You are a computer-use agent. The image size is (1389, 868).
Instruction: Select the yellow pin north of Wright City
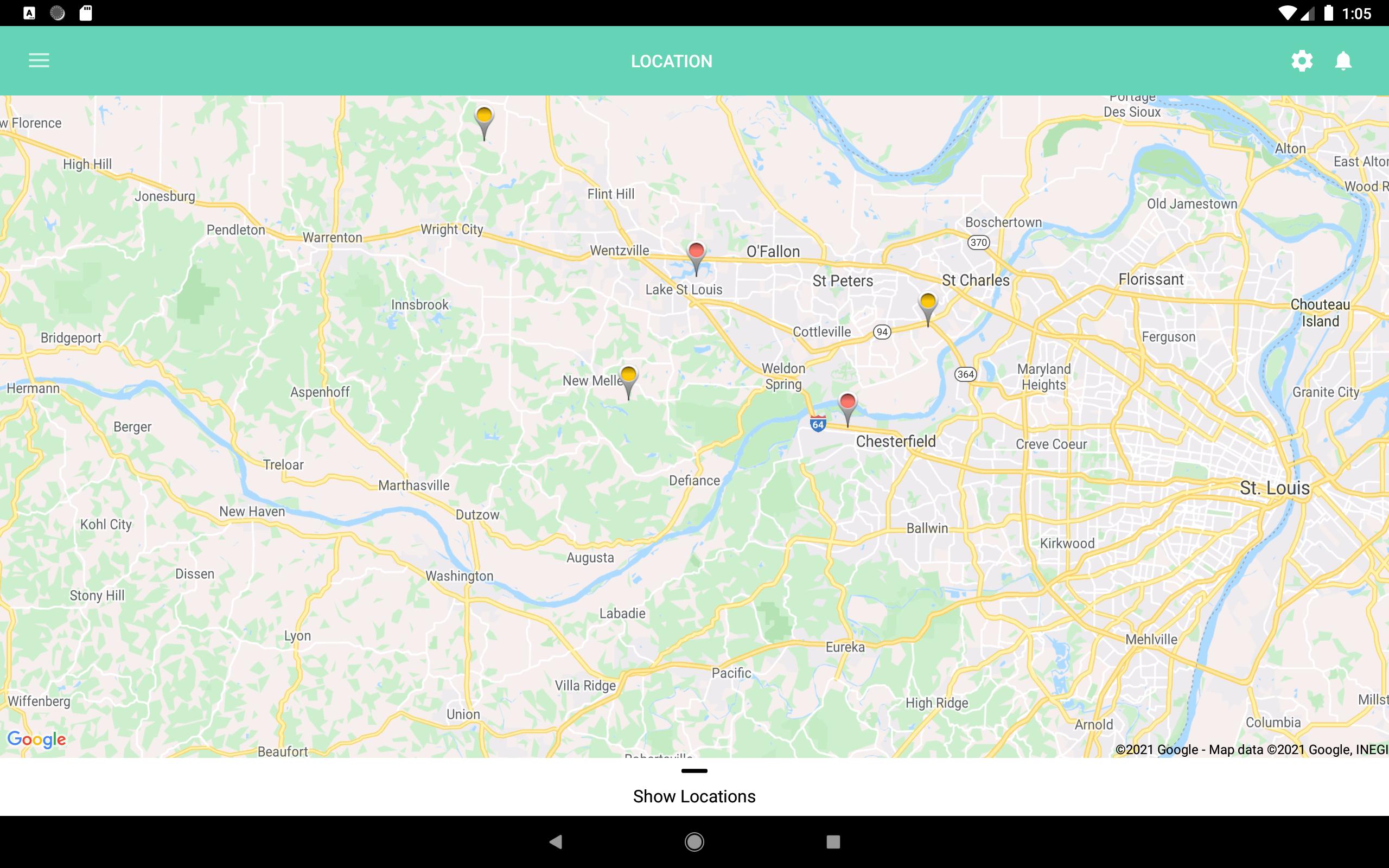[484, 124]
